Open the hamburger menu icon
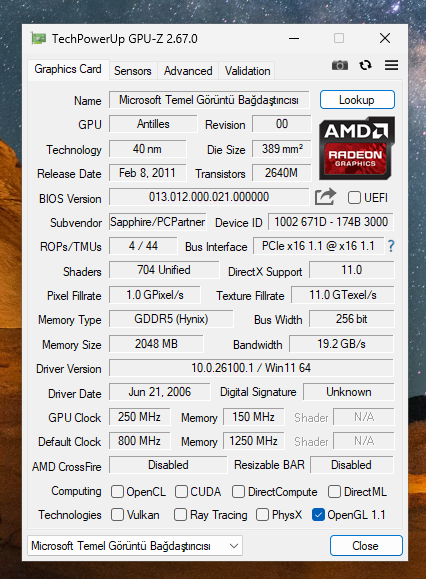Viewport: 426px width, 579px height. [x=391, y=65]
